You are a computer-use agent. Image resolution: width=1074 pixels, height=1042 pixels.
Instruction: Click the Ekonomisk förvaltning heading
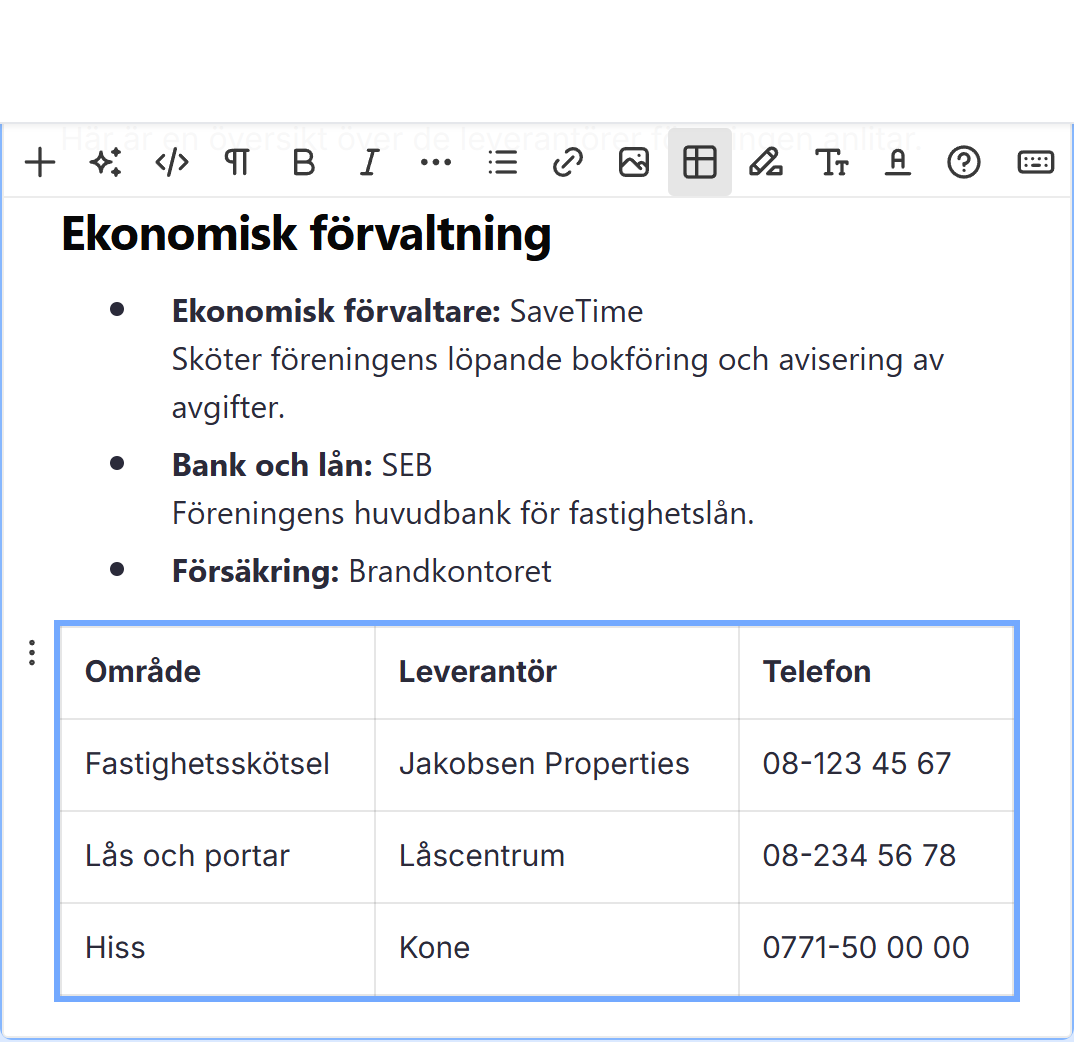(x=306, y=234)
